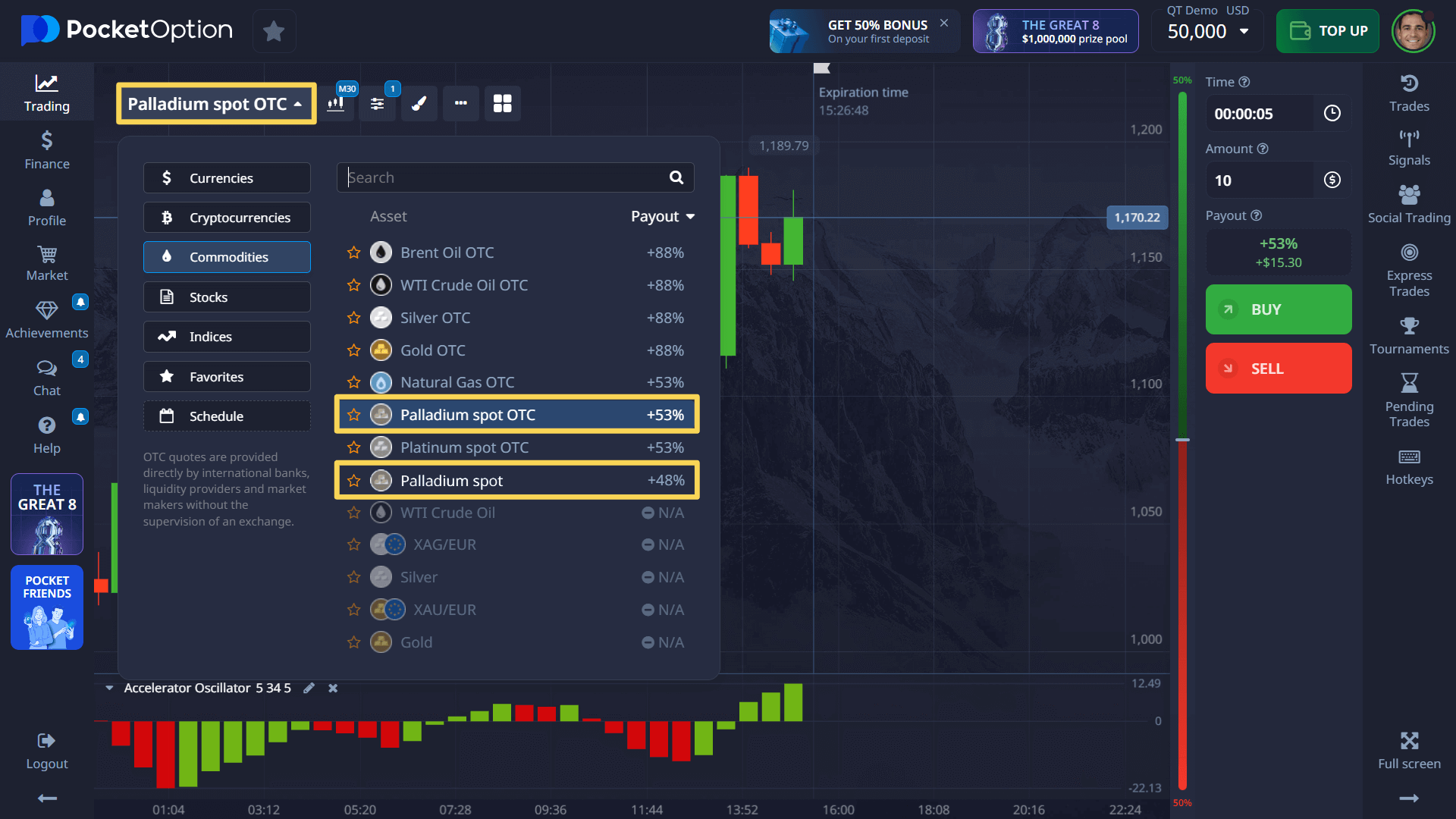Toggle favorite star for Palladium spot
Screen dimensions: 1456x819
click(353, 481)
